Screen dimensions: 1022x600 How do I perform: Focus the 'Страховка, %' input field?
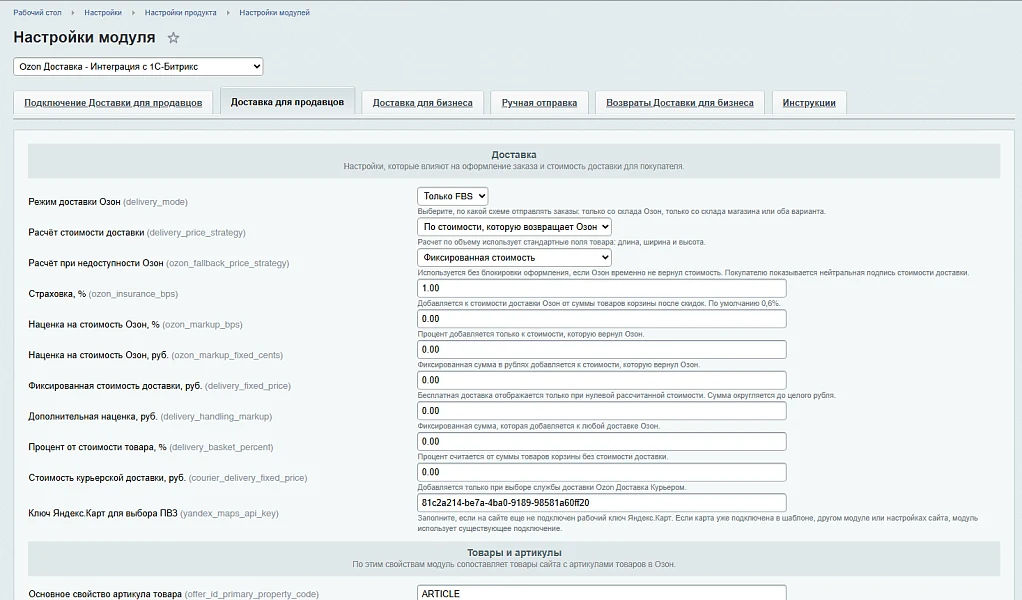click(602, 288)
